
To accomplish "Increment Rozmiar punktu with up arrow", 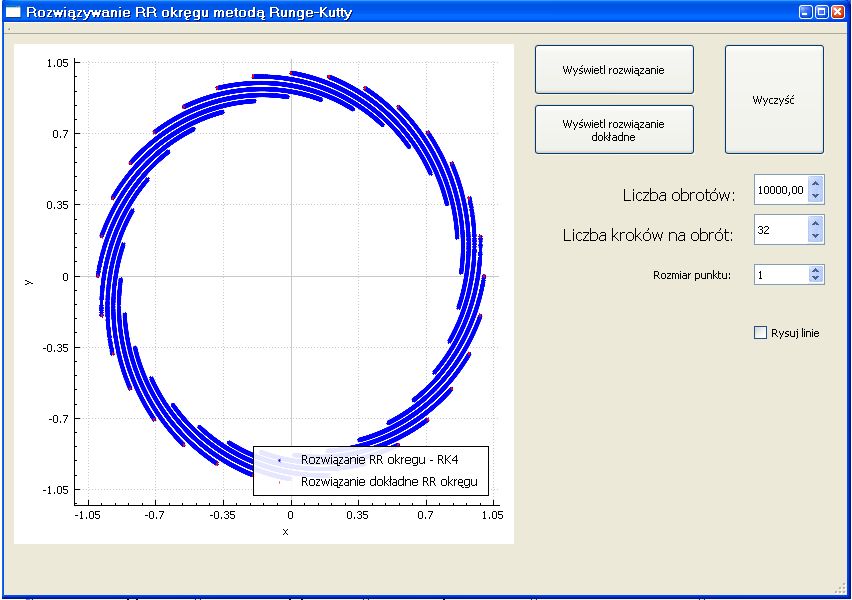I will tap(815, 270).
